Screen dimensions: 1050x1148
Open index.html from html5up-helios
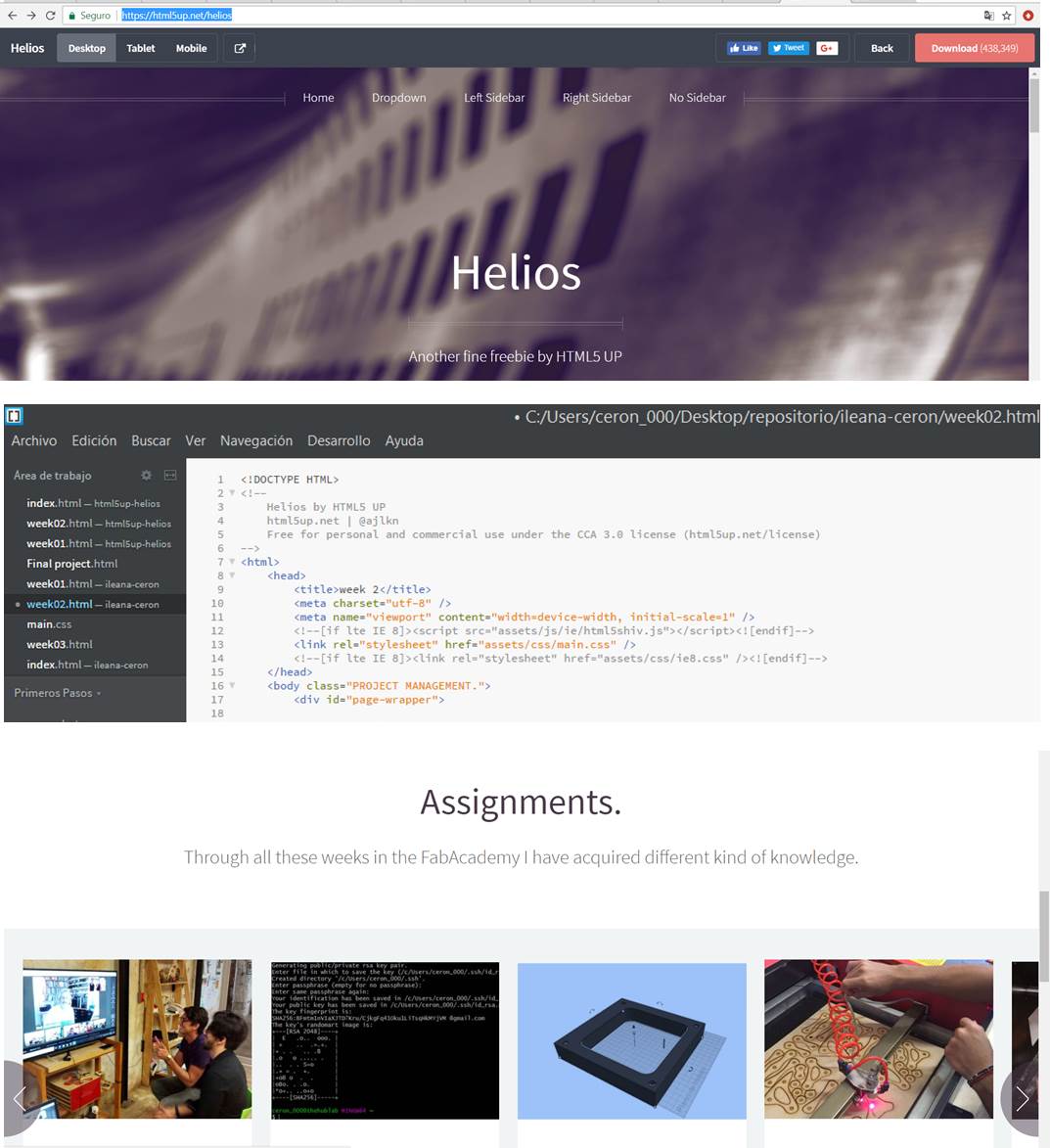pos(94,503)
